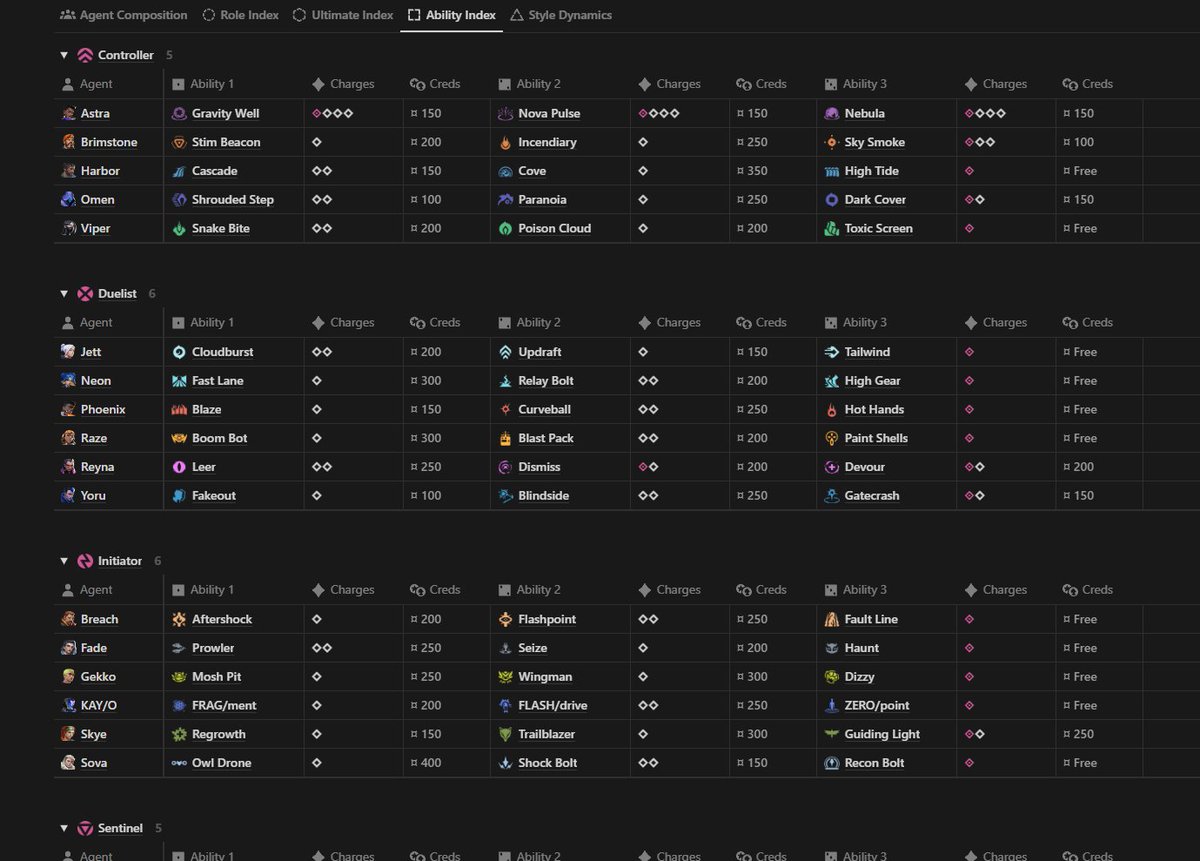Open the Skye agent row

point(94,734)
